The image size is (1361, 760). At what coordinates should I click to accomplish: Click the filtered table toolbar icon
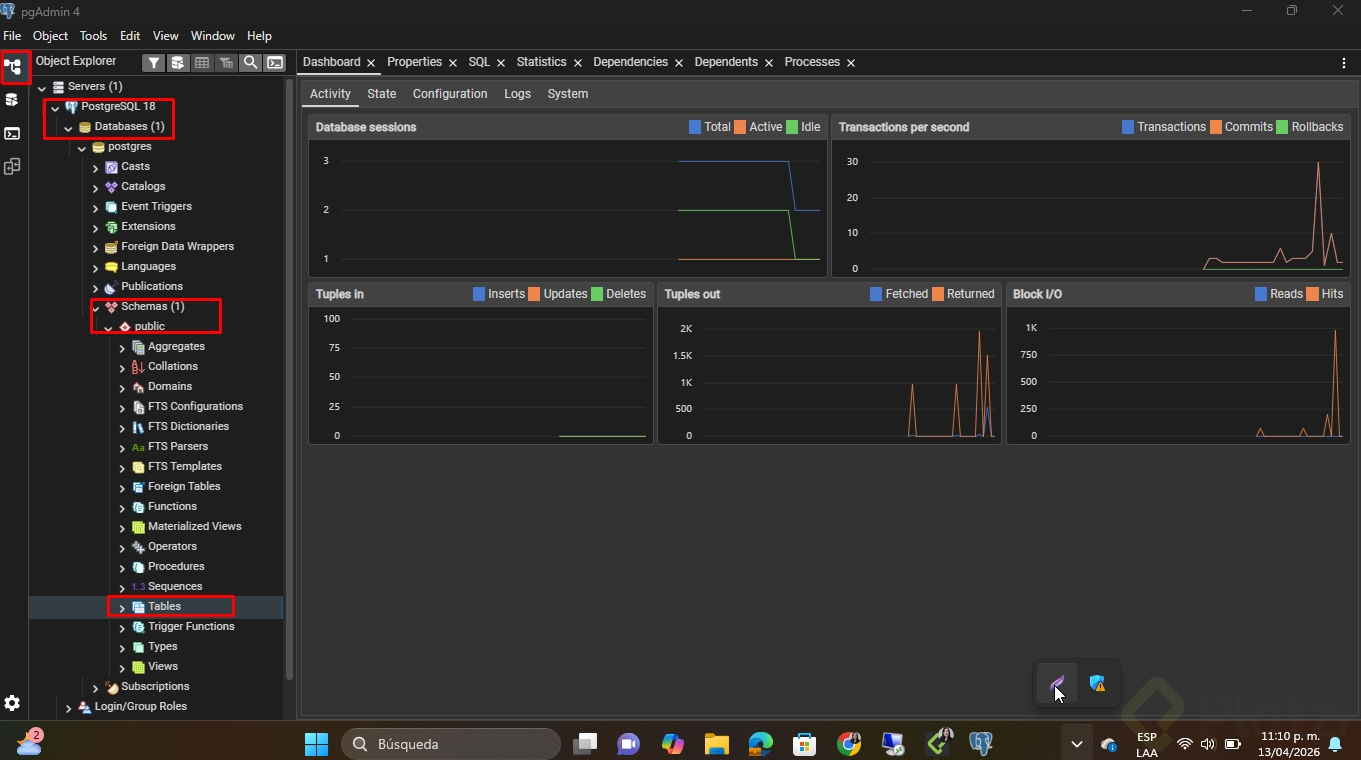(x=227, y=62)
